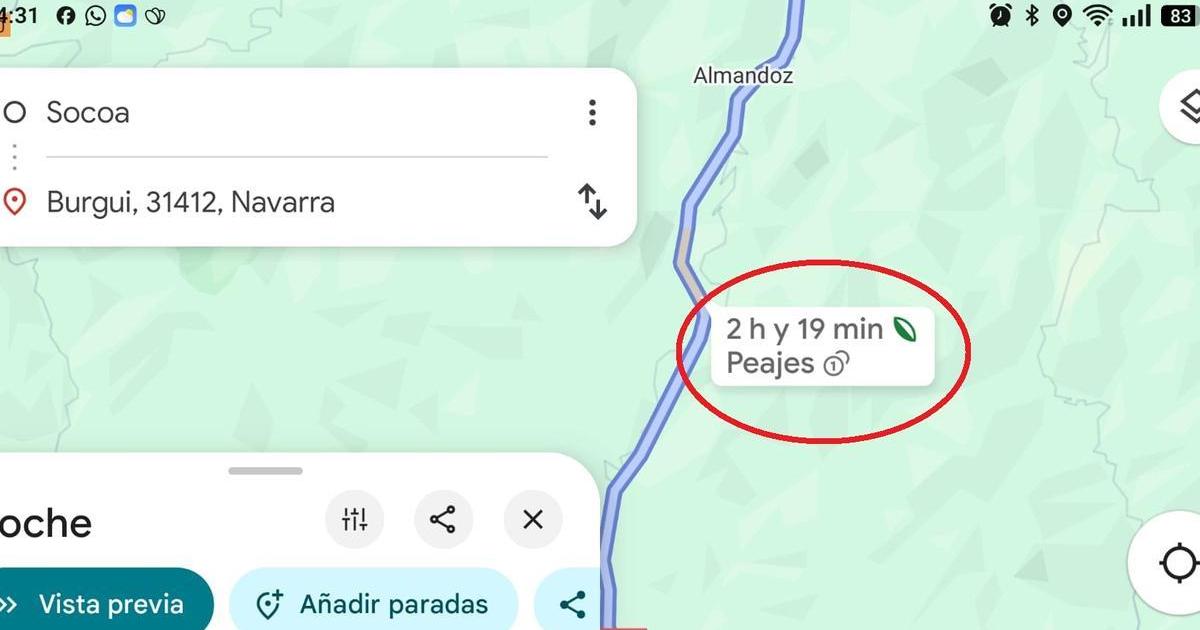This screenshot has height=630, width=1200.
Task: Swap origin and destination with arrows icon
Action: [x=593, y=201]
